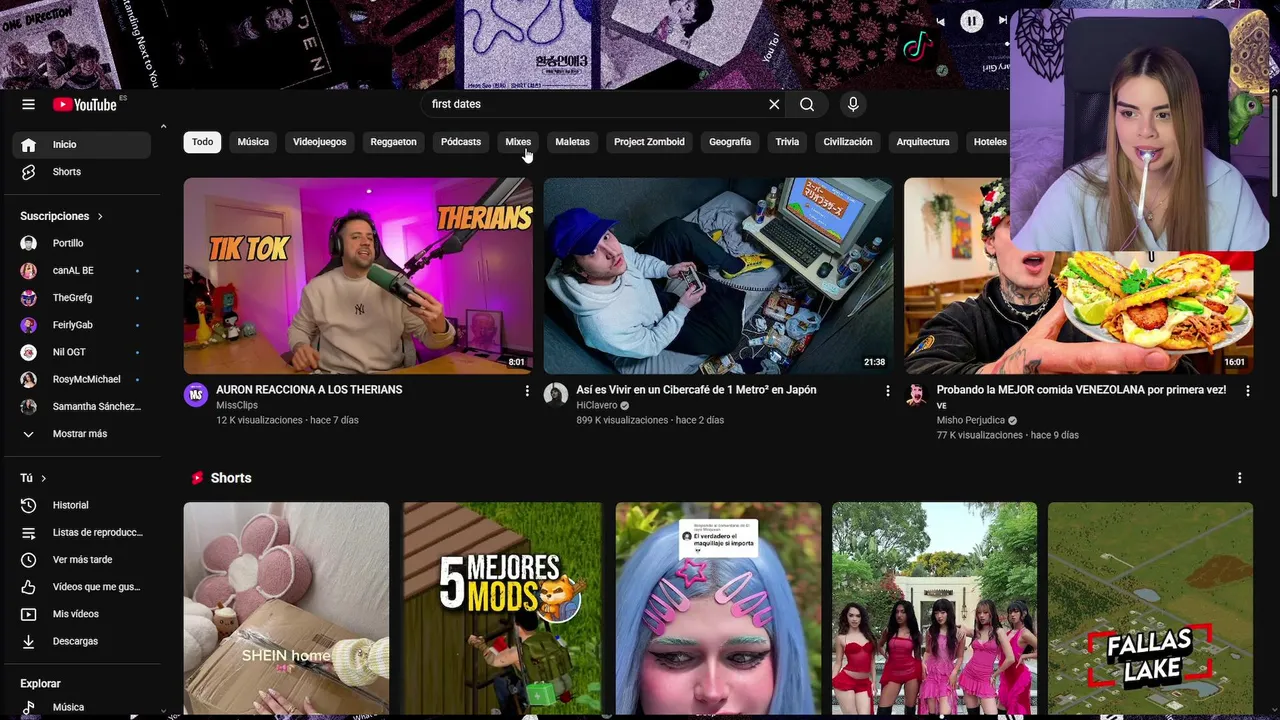Open Nil OGT channel in subscriptions

click(x=82, y=352)
